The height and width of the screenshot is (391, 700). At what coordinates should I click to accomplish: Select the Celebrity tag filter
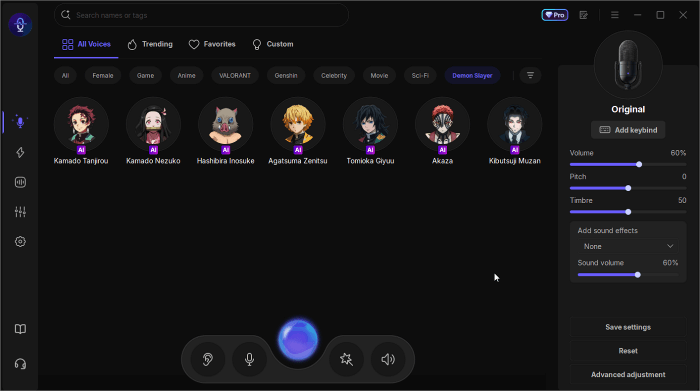click(334, 75)
